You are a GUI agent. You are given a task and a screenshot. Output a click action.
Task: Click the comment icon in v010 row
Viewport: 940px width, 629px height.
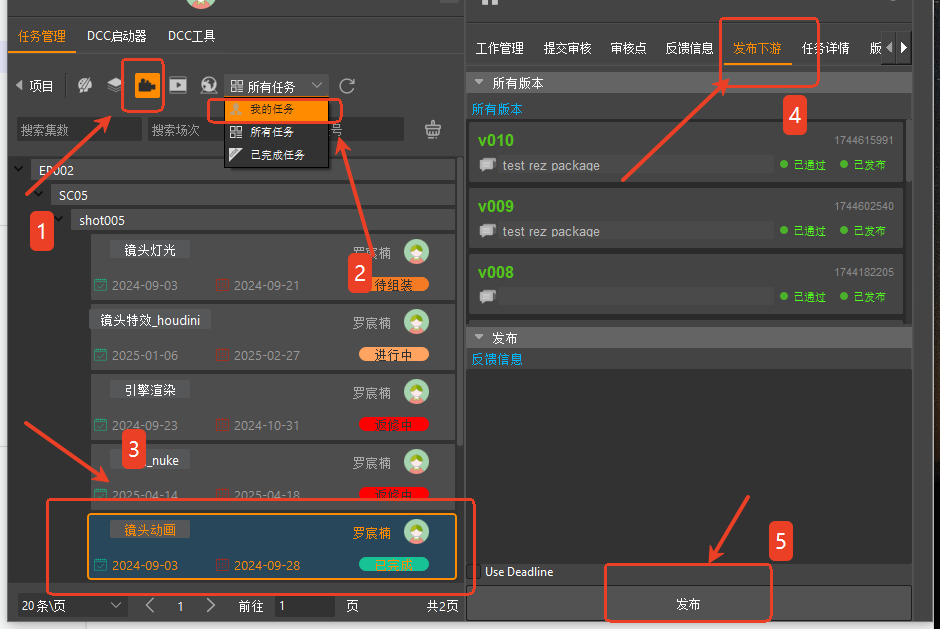click(x=487, y=165)
